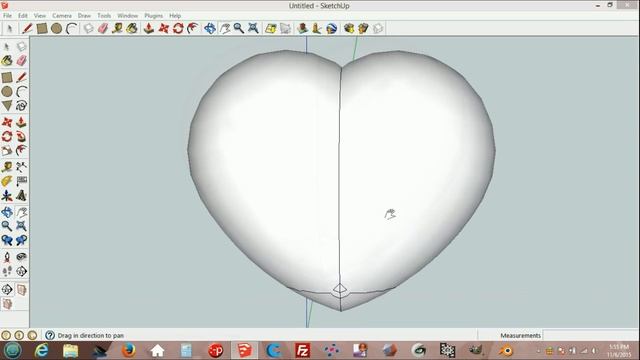Pick the Rectangle tool in the top toolbar
The image size is (640, 360).
[x=42, y=28]
